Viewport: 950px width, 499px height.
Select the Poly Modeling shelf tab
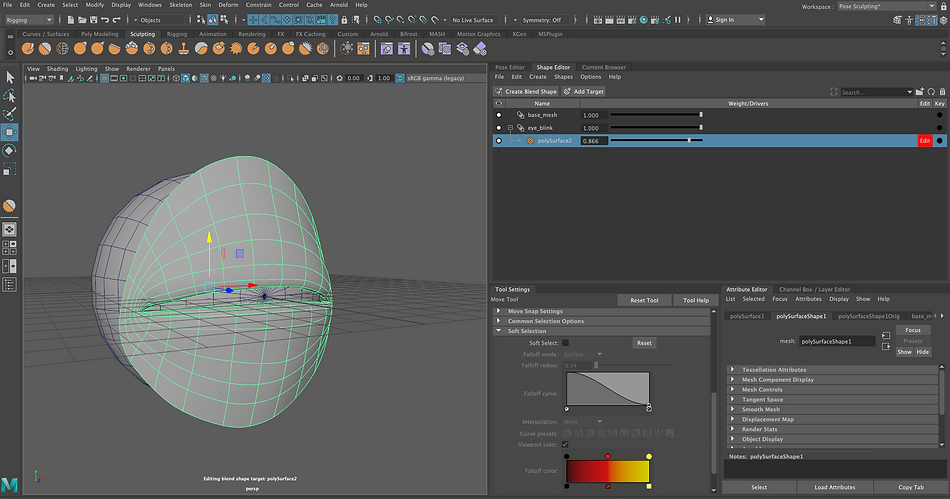[x=99, y=34]
